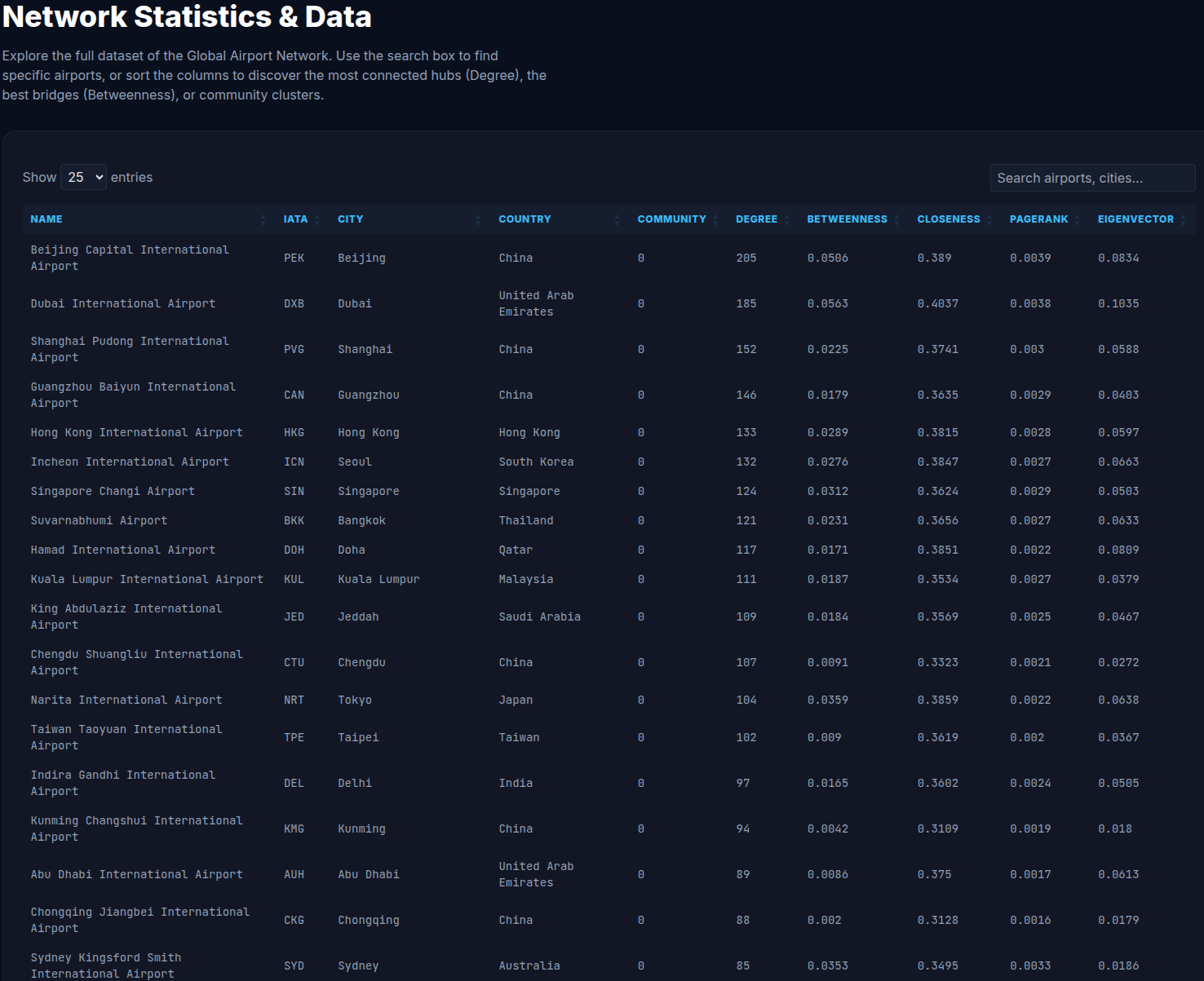This screenshot has height=981, width=1204.
Task: Click the search airports input box
Action: [1092, 177]
